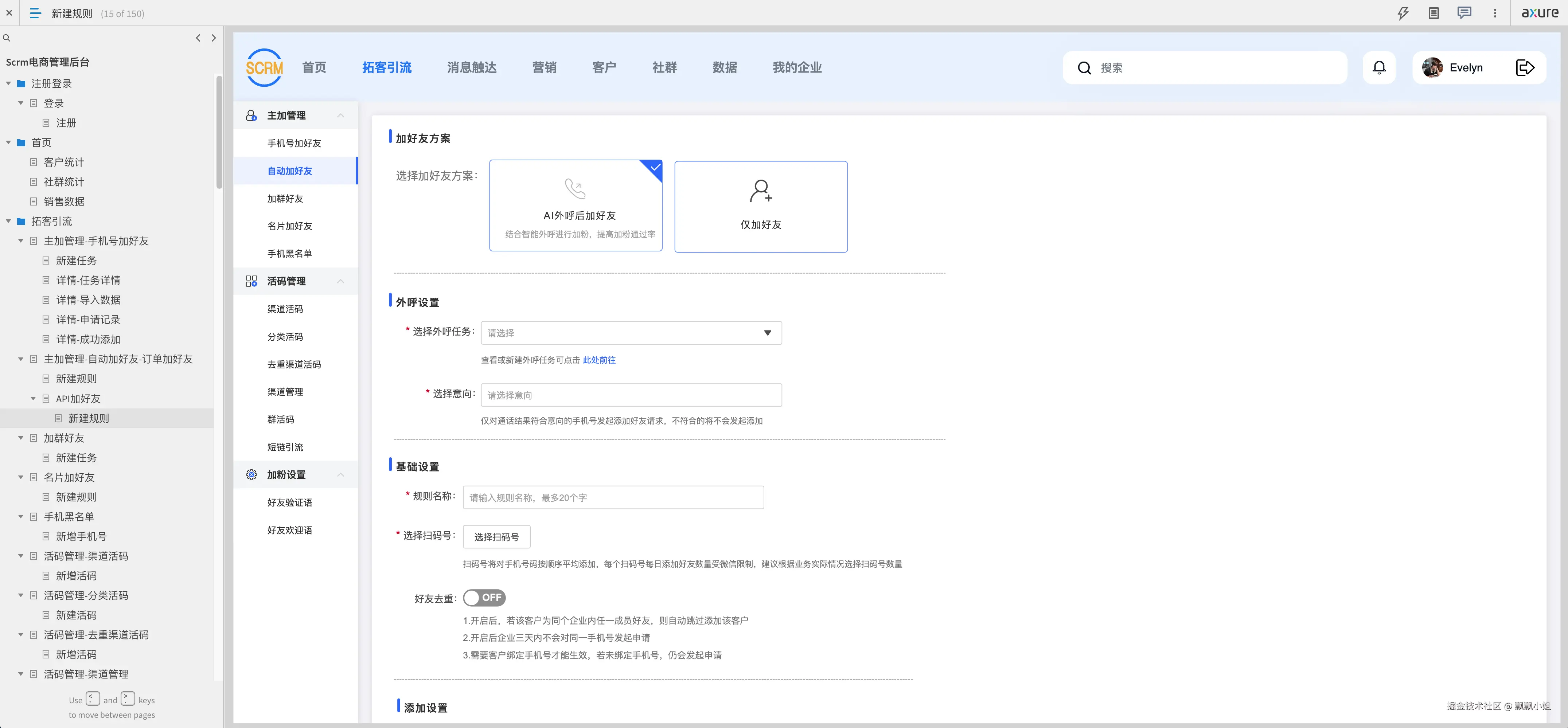
Task: Collapse the 活码管理 sidebar section
Action: tap(340, 281)
